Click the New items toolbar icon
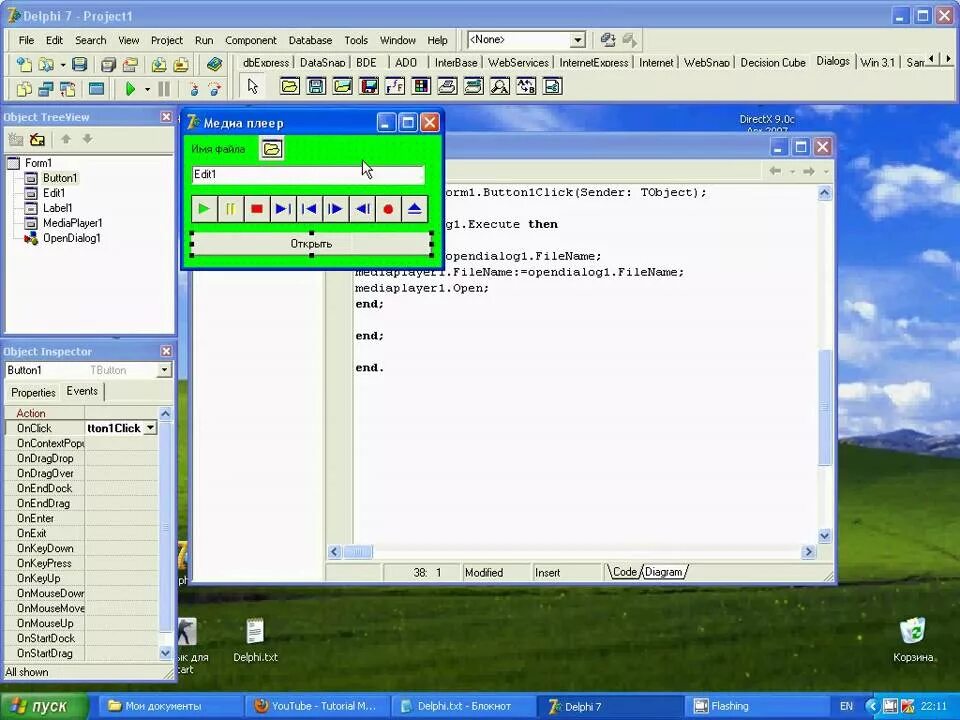 (24, 64)
